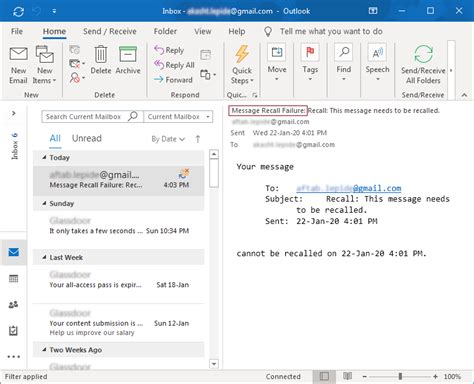This screenshot has width=474, height=384.
Task: Open the 'Your content submission is' email
Action: coord(119,323)
